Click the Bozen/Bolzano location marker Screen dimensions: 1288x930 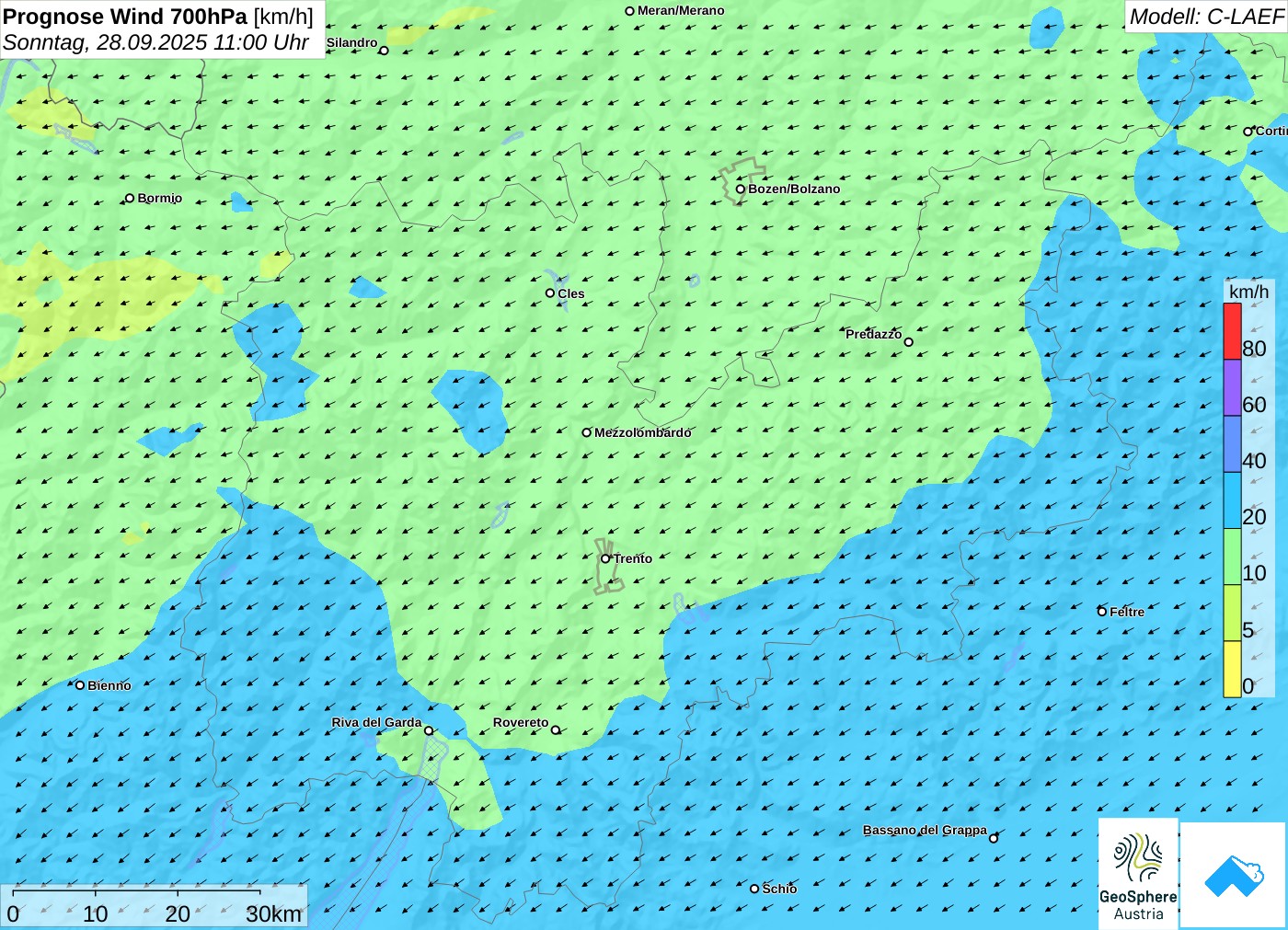coord(740,189)
